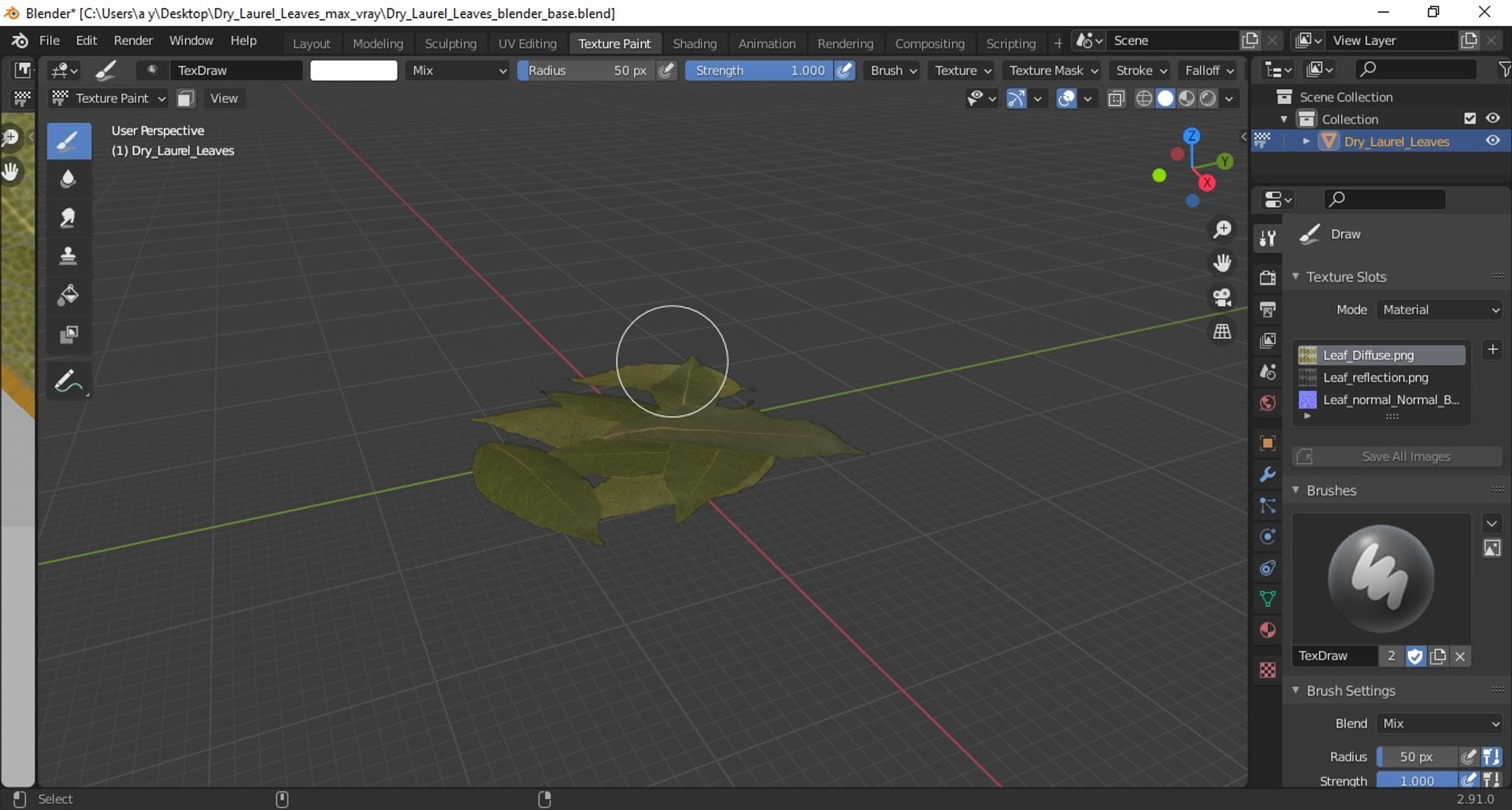Click the viewport pan hand icon
Image resolution: width=1512 pixels, height=810 pixels.
coord(1222,263)
